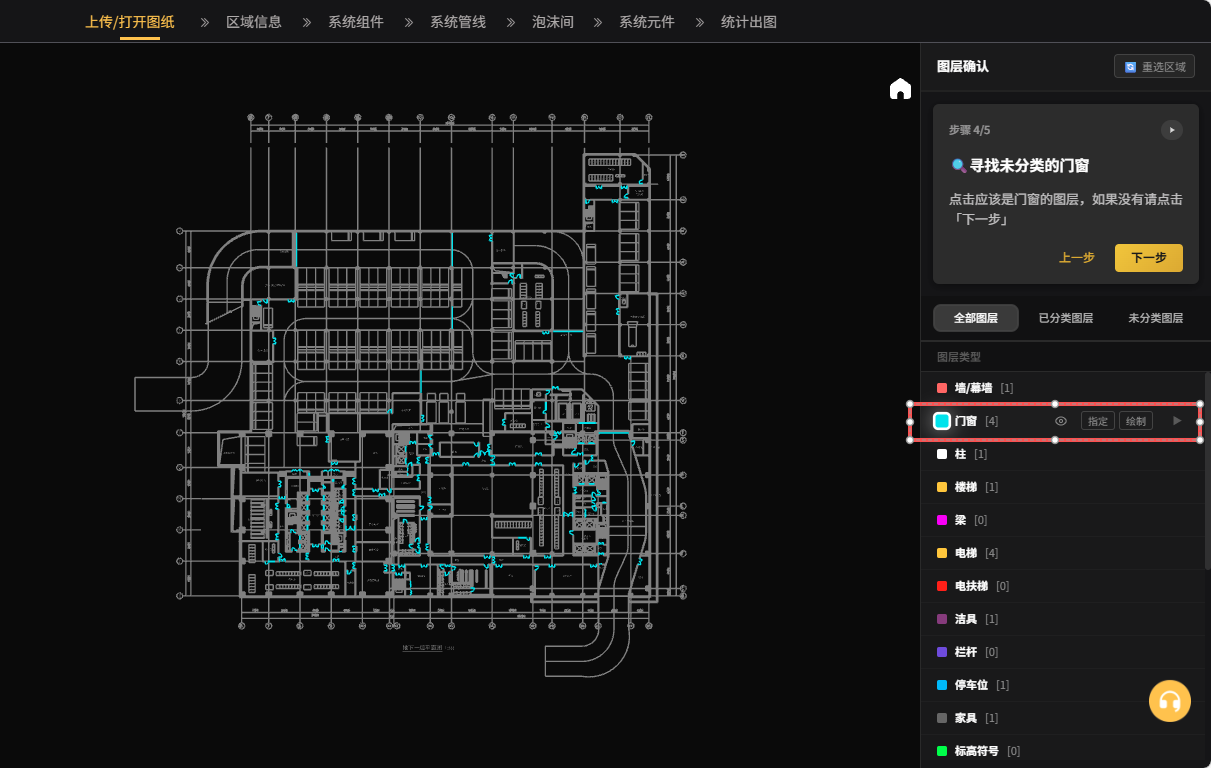This screenshot has width=1211, height=768.
Task: Click the home view icon on canvas
Action: point(900,89)
